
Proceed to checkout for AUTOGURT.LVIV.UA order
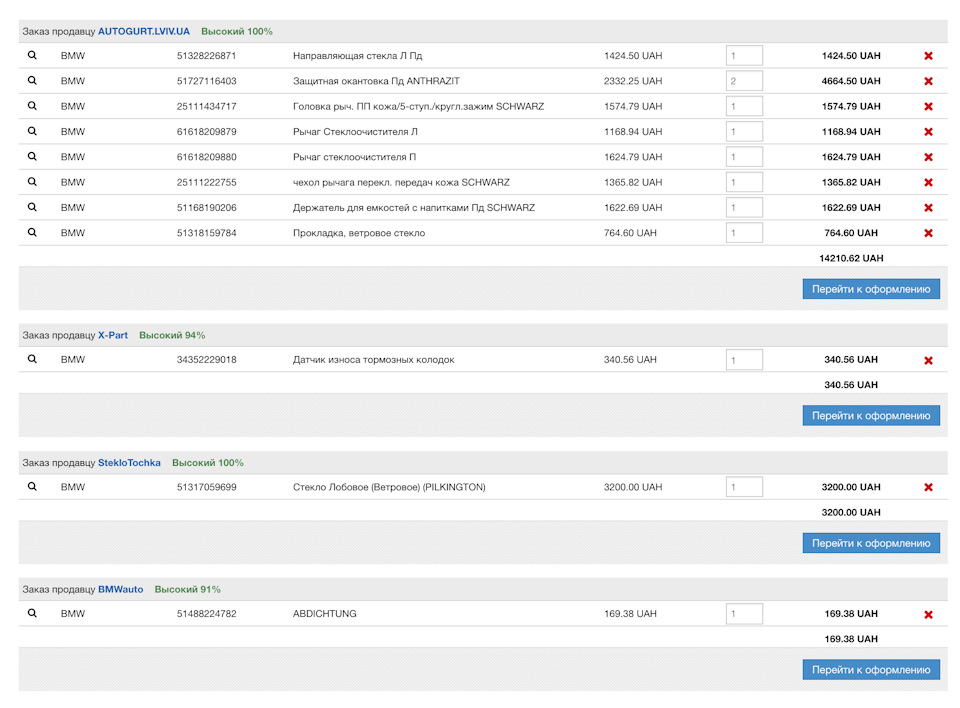coord(870,289)
